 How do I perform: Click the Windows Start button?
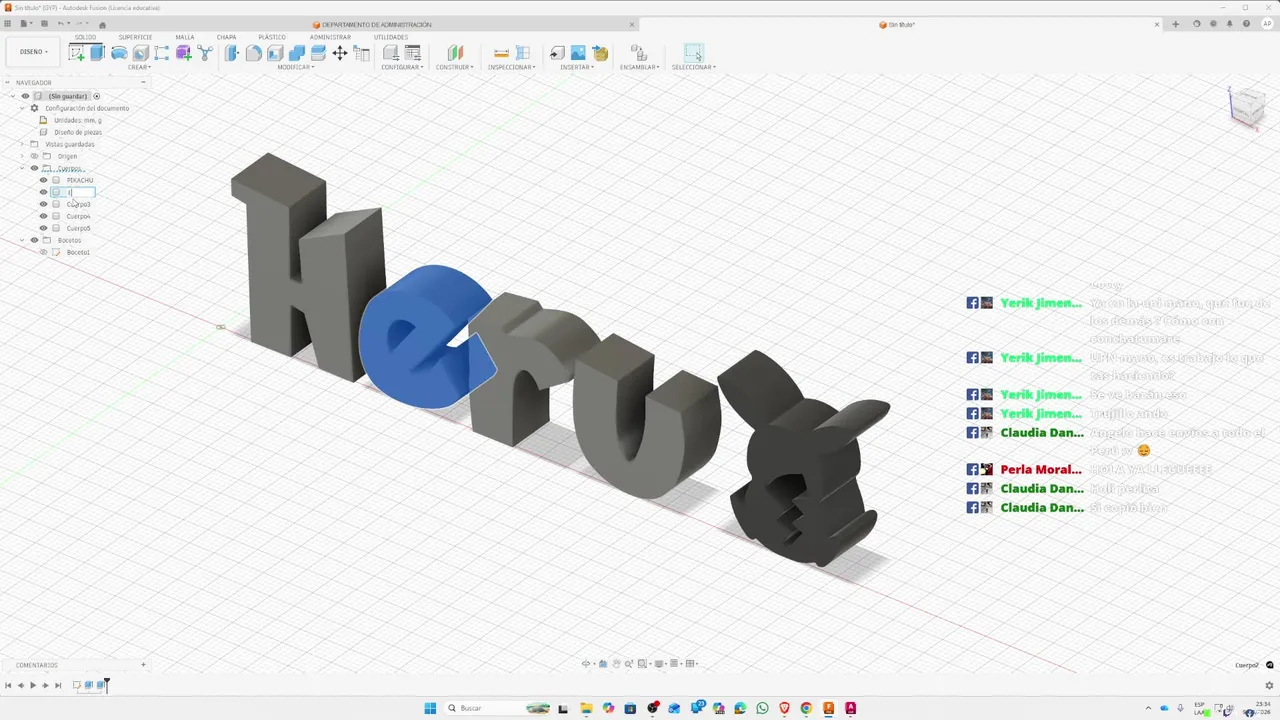tap(430, 708)
